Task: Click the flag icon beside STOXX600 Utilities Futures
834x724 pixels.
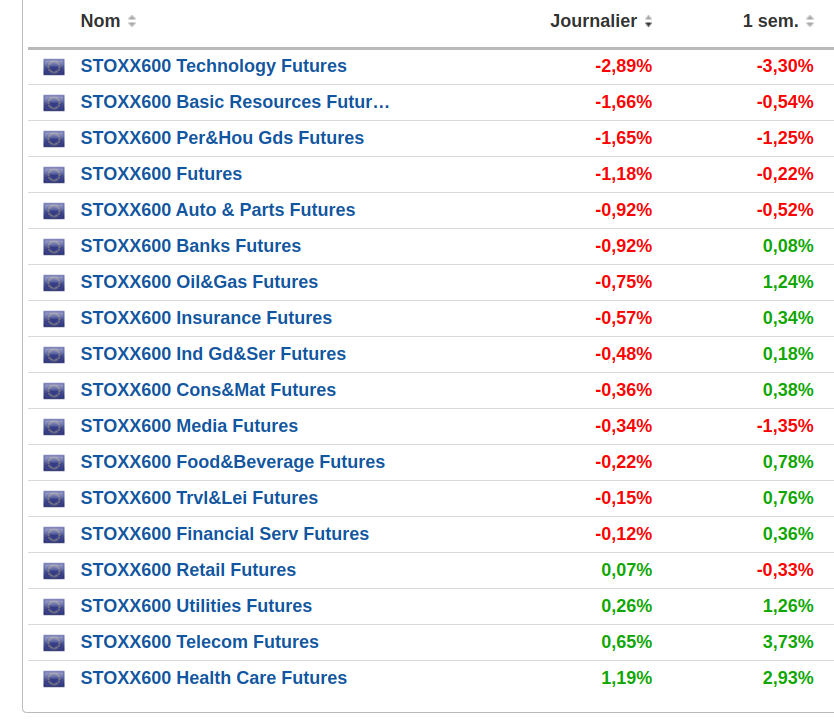Action: click(x=54, y=607)
